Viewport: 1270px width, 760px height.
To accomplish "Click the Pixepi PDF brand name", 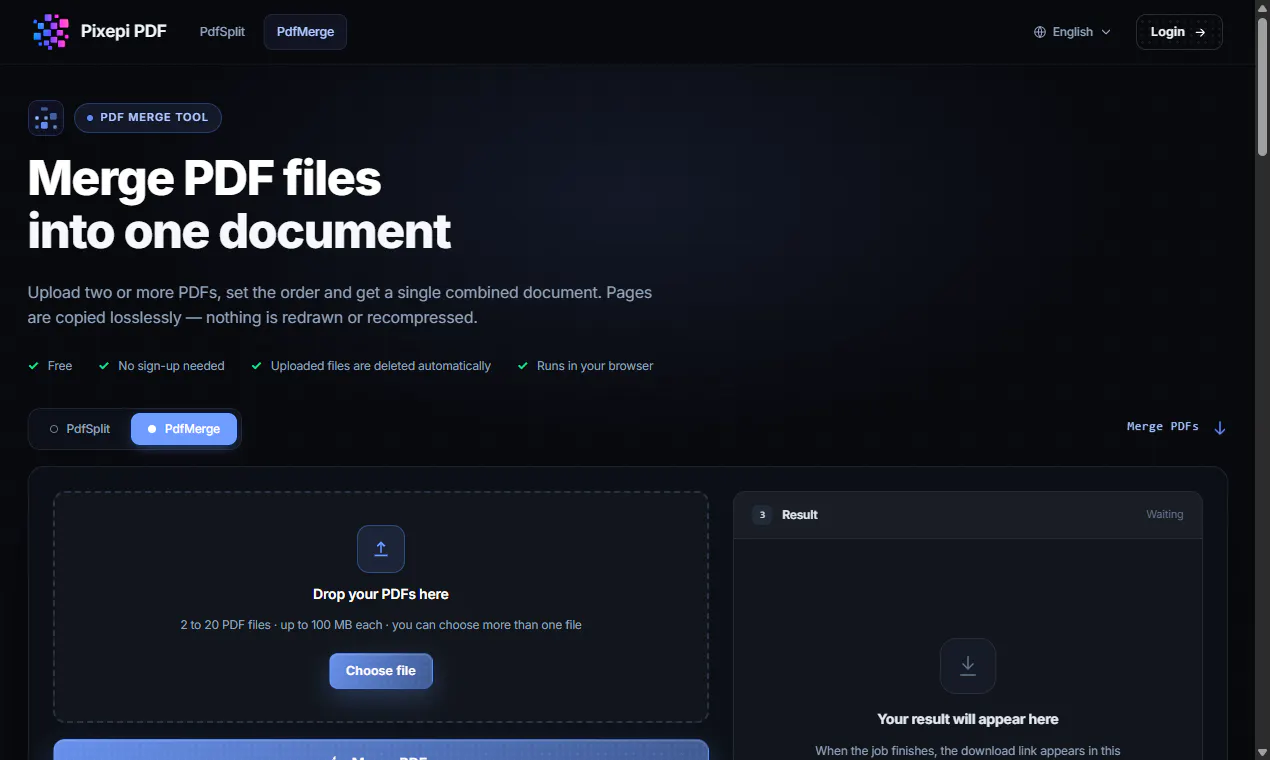I will pos(124,32).
